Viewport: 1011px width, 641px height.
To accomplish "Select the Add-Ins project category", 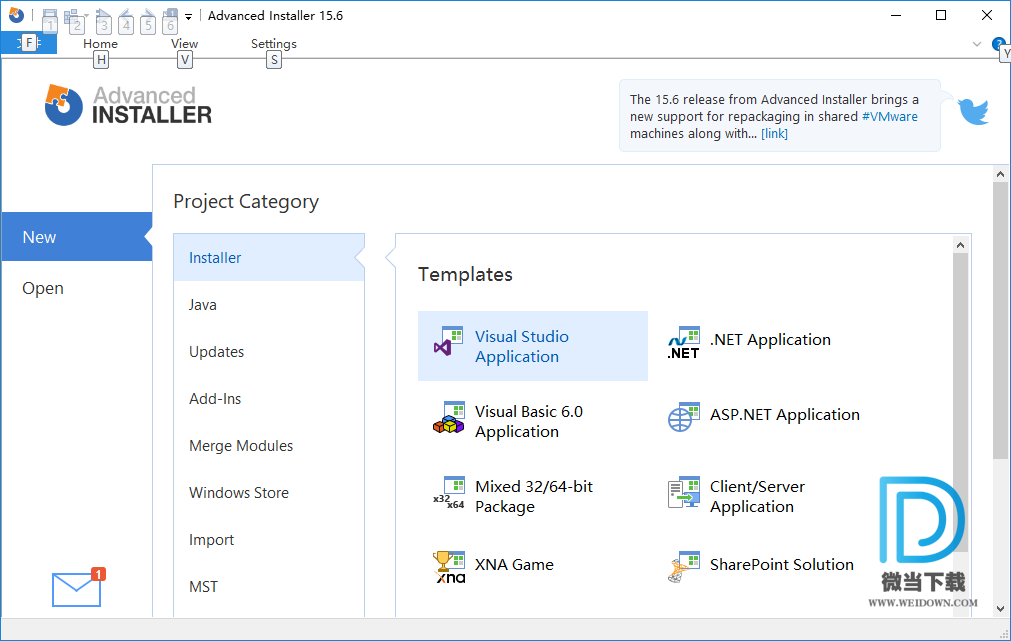I will click(269, 399).
